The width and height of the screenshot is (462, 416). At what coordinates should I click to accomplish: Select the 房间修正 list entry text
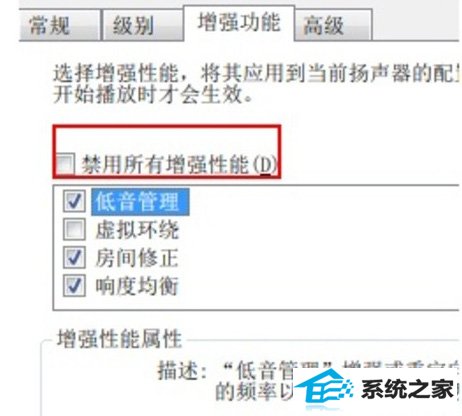(137, 258)
